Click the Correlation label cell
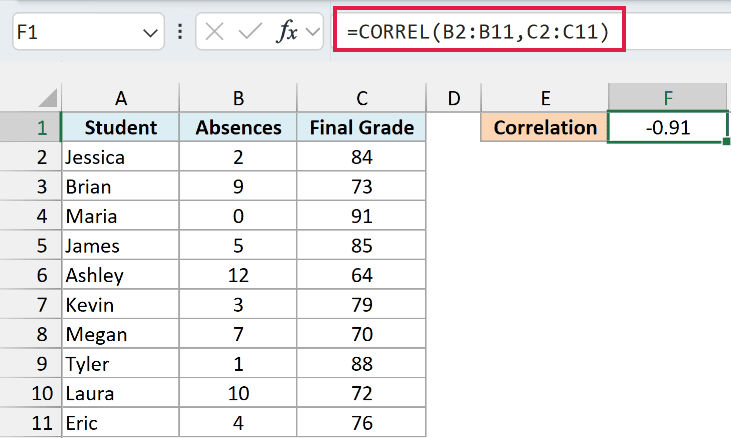The height and width of the screenshot is (438, 731). pos(545,127)
